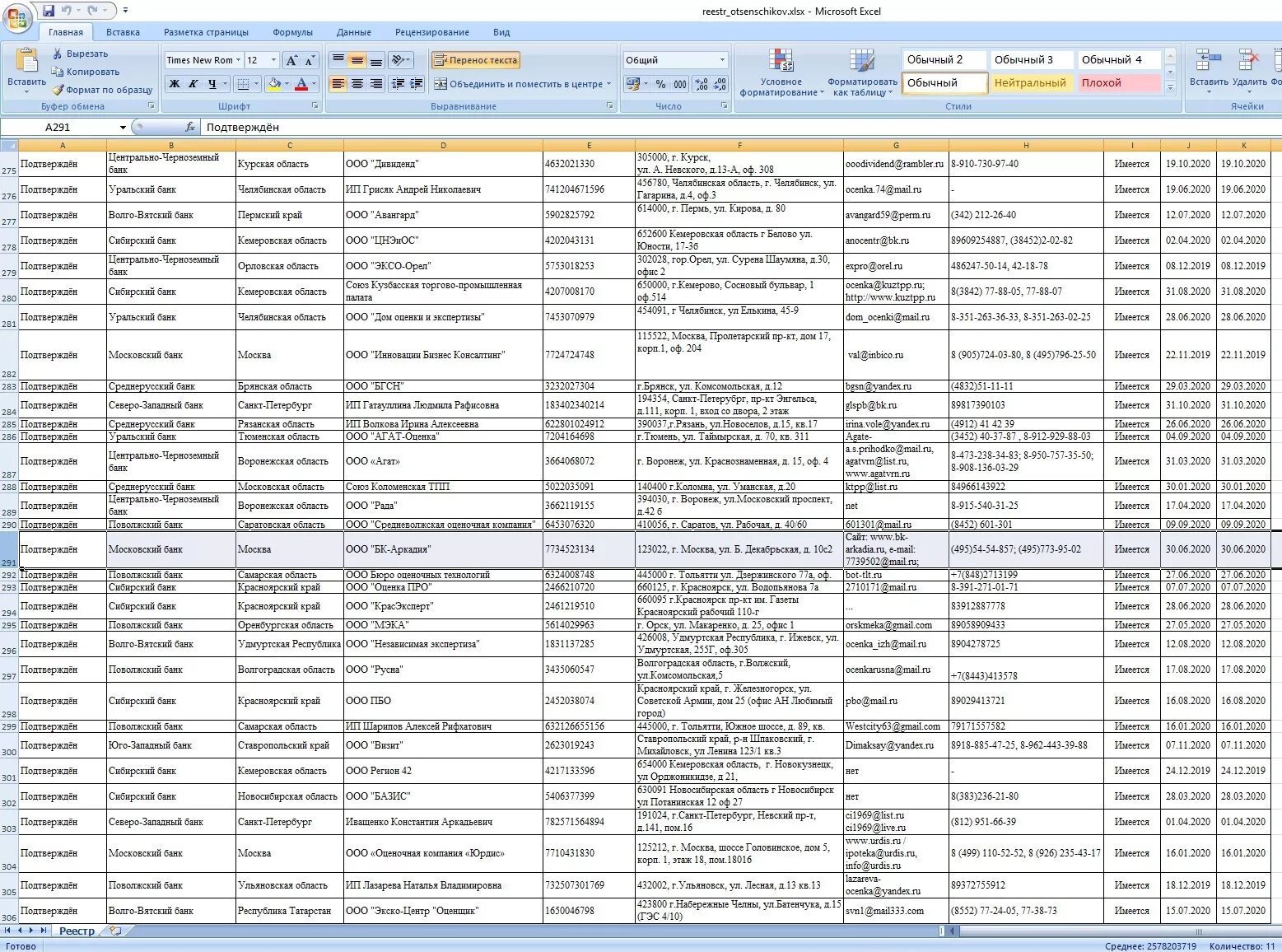The image size is (1282, 952).
Task: Open the Формулы ribbon tab
Action: 293,32
